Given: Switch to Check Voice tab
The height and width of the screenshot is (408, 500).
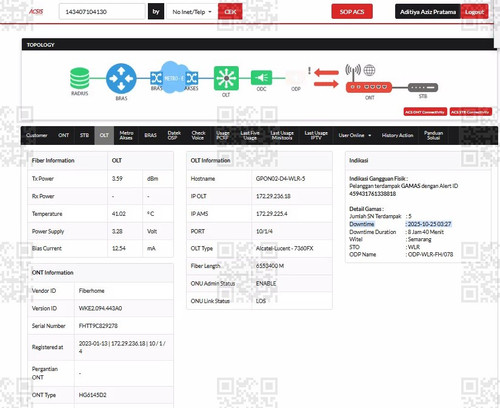Looking at the screenshot, I should tap(198, 135).
